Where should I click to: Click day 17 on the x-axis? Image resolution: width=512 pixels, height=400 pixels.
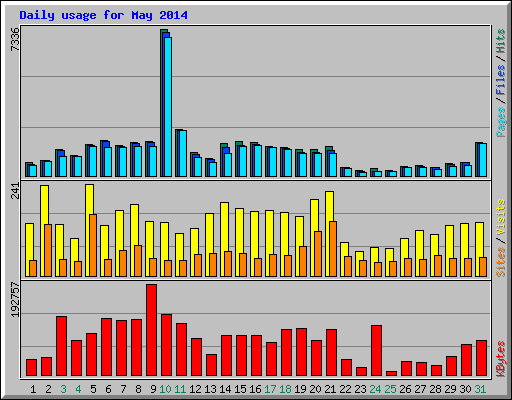click(x=270, y=389)
